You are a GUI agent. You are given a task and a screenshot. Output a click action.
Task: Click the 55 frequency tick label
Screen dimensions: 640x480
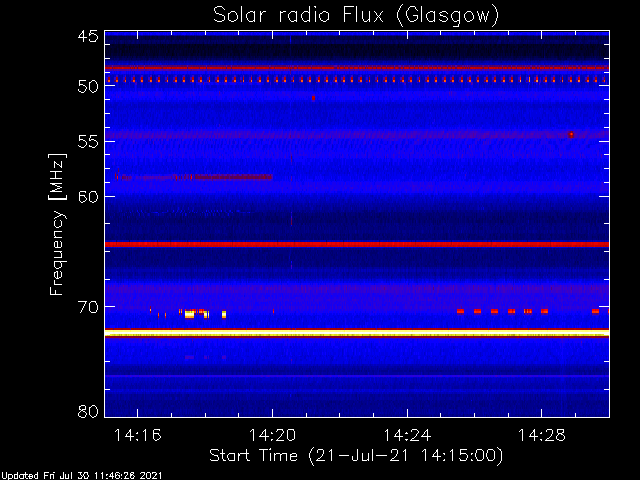coord(88,142)
